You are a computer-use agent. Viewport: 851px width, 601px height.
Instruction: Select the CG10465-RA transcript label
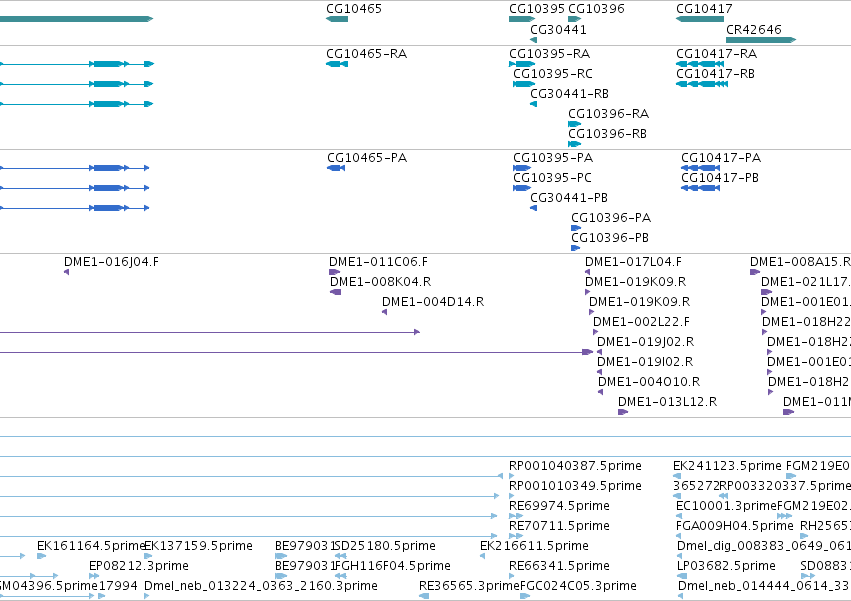coord(366,54)
